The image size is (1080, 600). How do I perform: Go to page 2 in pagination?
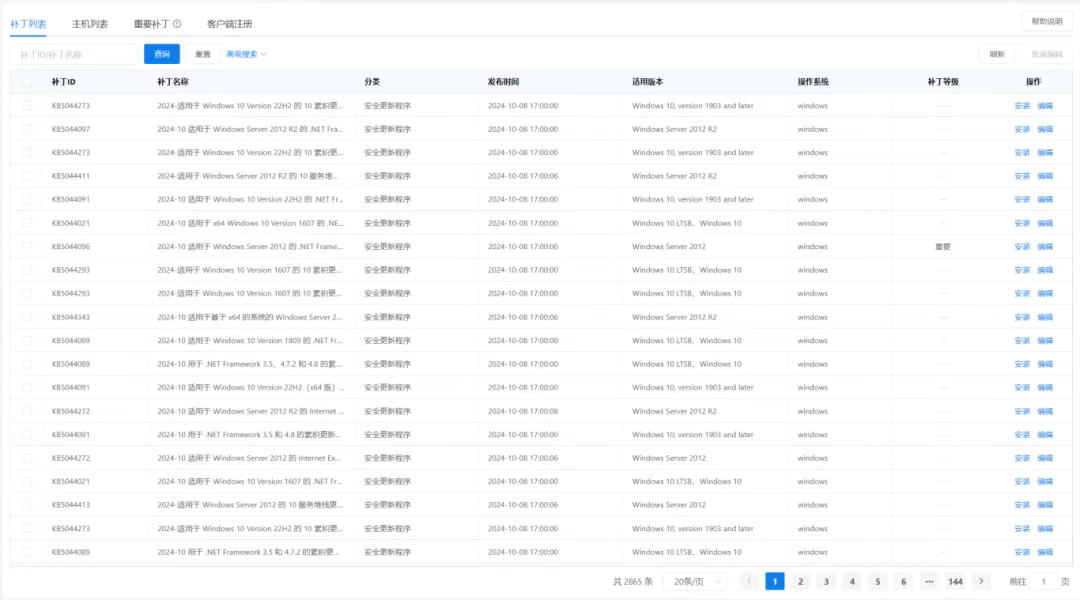(800, 581)
